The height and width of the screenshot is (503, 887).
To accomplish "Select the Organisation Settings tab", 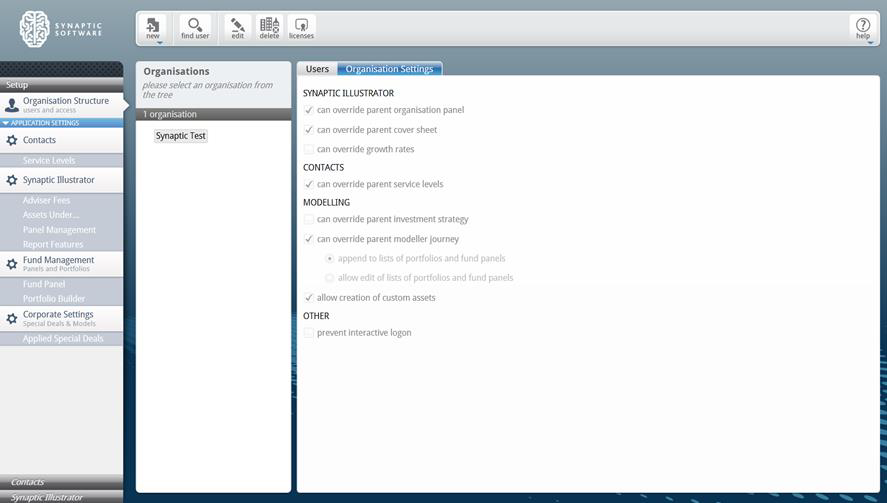I will (390, 68).
